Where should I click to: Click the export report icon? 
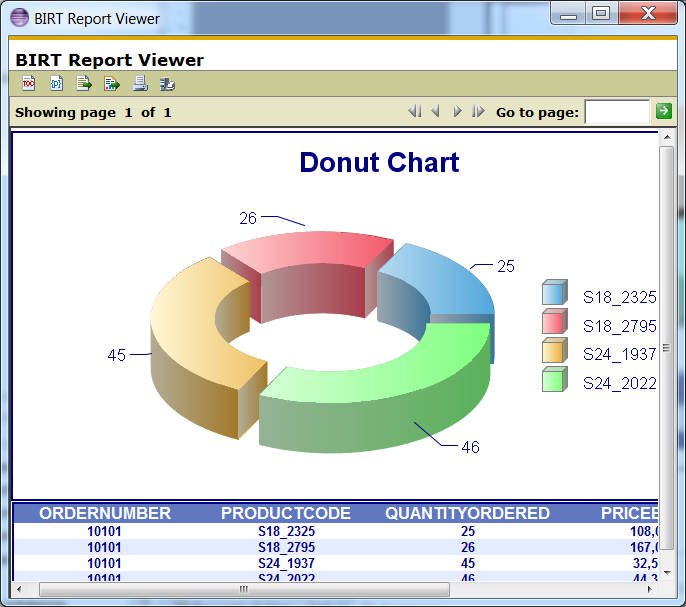coord(112,84)
